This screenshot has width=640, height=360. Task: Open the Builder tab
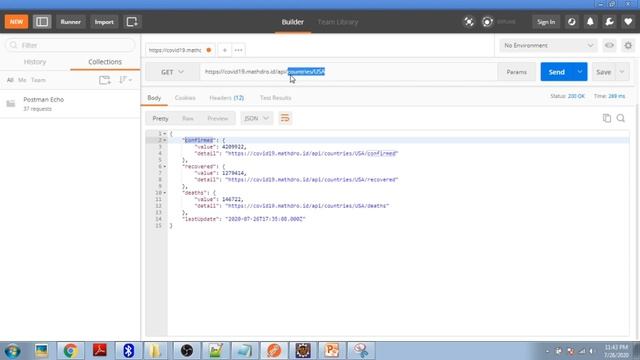pyautogui.click(x=293, y=22)
